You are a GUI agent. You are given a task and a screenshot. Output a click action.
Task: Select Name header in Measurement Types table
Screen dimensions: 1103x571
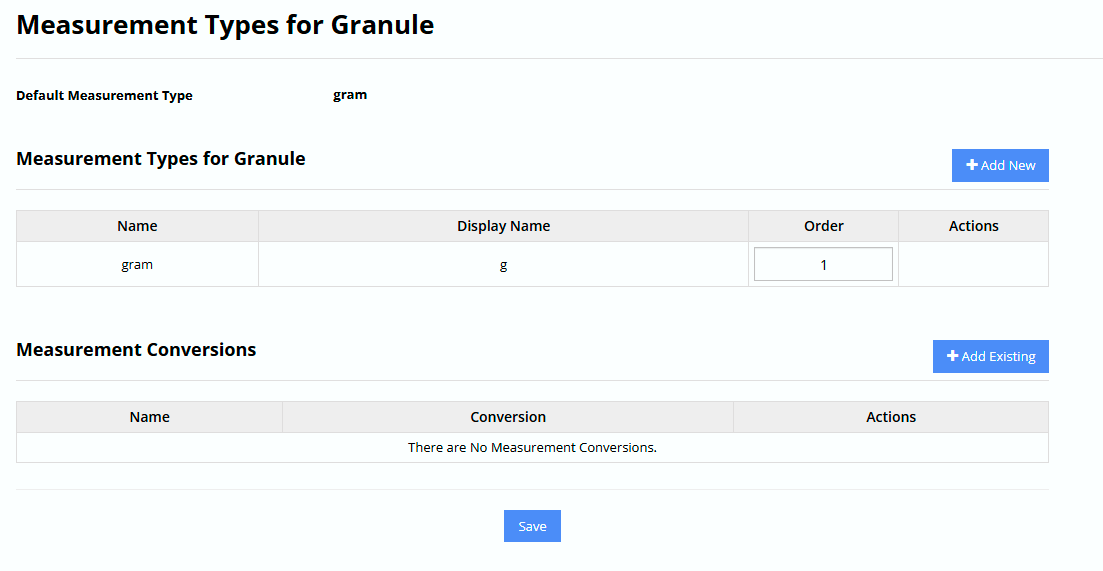tap(137, 226)
